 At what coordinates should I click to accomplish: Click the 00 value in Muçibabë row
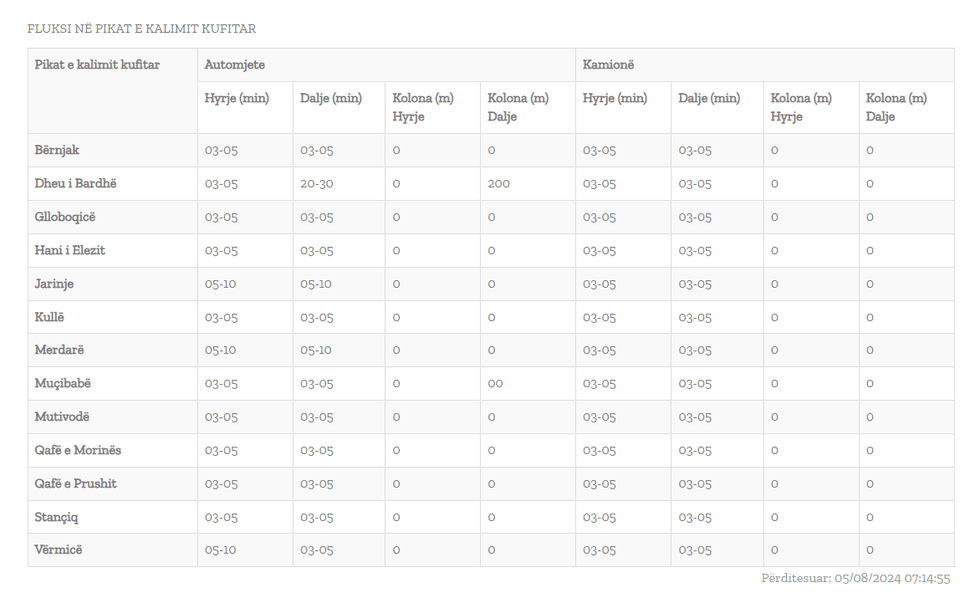tap(495, 384)
